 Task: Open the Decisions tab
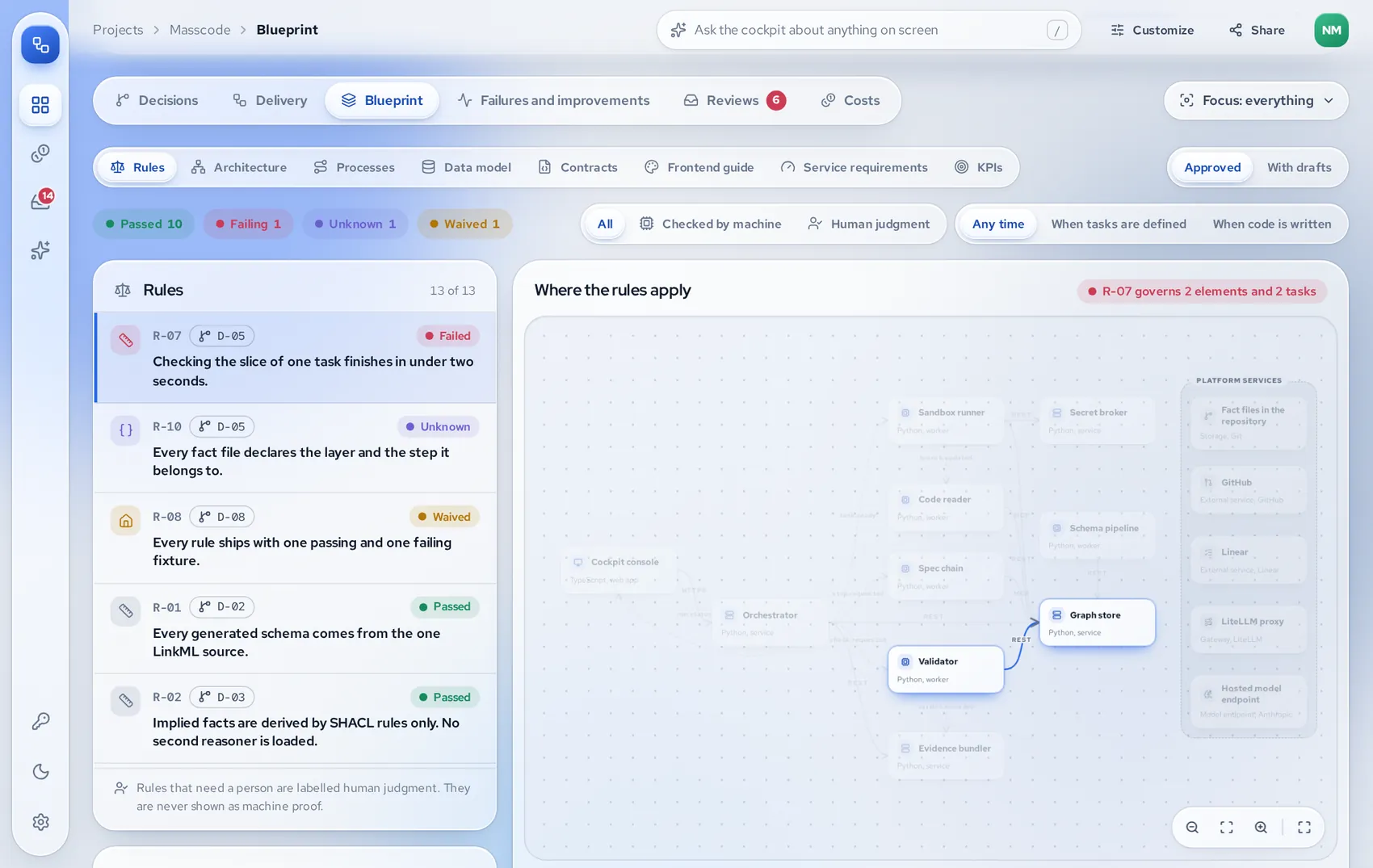pyautogui.click(x=157, y=100)
